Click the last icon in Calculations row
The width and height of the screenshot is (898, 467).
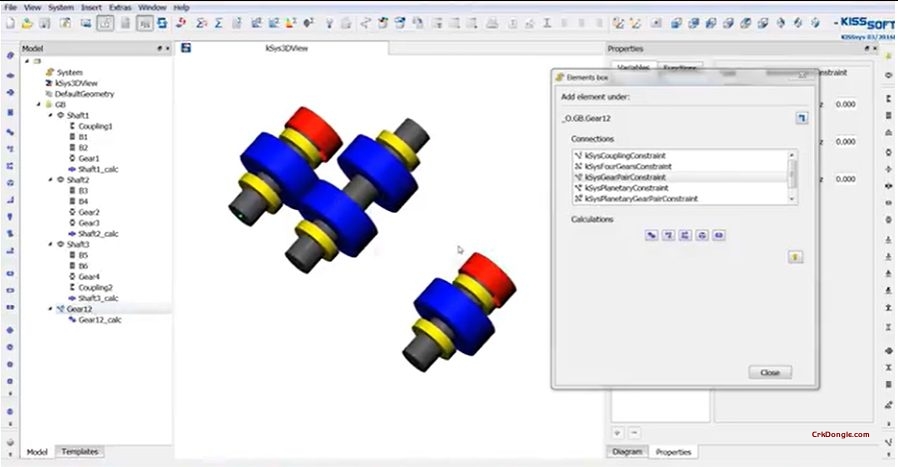pos(718,235)
